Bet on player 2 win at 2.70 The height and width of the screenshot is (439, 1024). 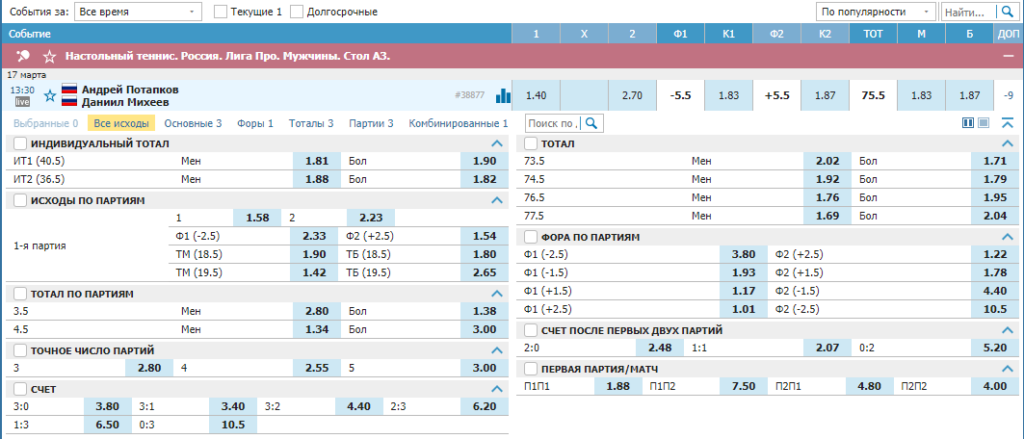pyautogui.click(x=632, y=95)
